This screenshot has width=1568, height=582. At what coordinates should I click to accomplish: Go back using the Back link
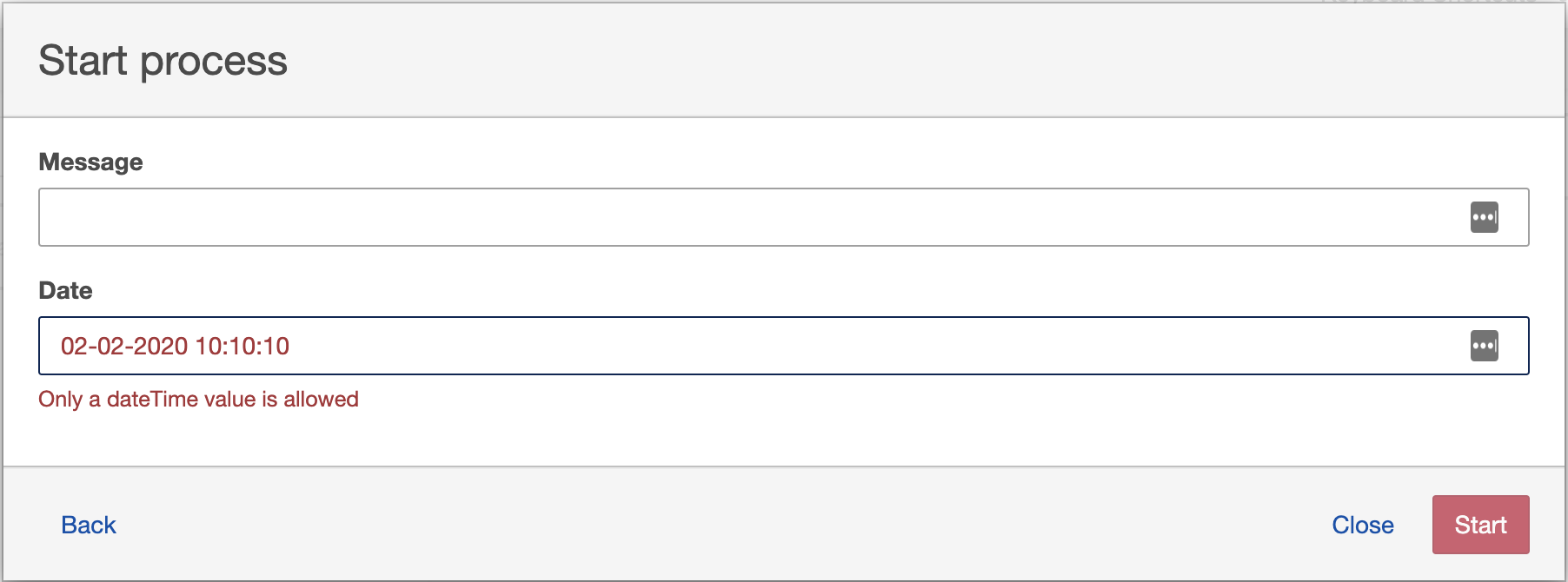[89, 525]
